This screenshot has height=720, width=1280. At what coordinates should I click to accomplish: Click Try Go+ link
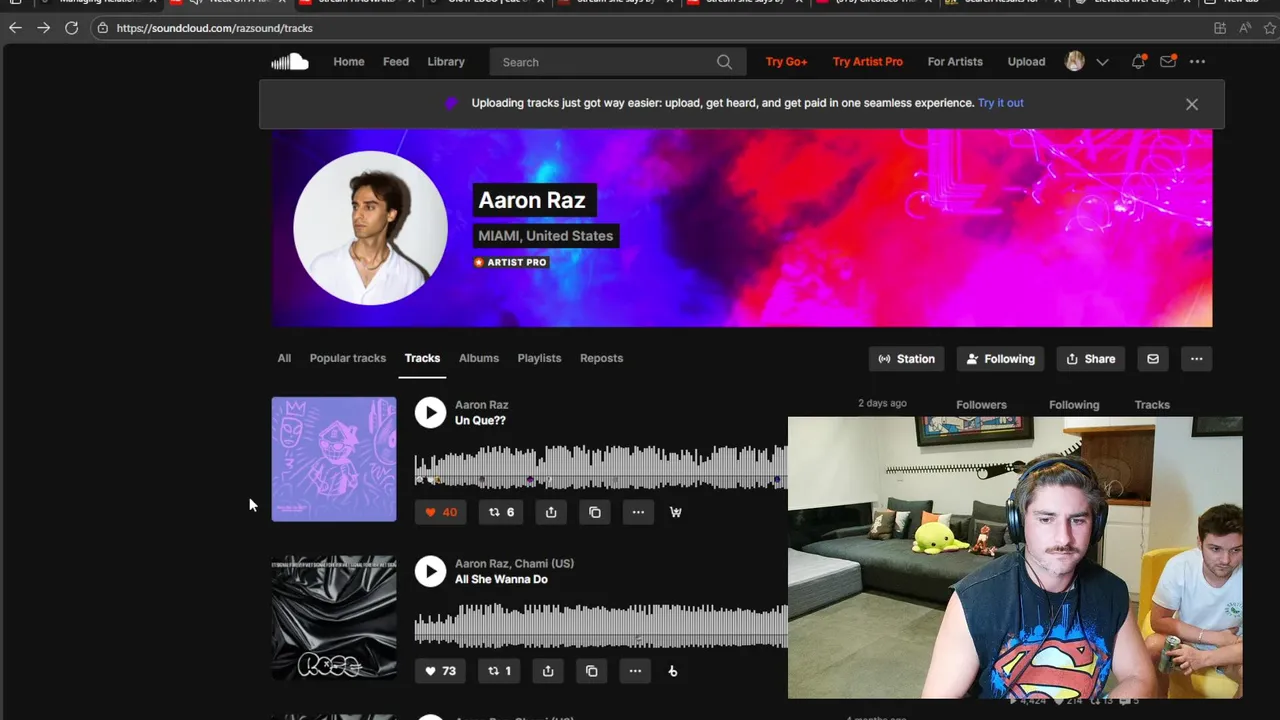pyautogui.click(x=786, y=62)
